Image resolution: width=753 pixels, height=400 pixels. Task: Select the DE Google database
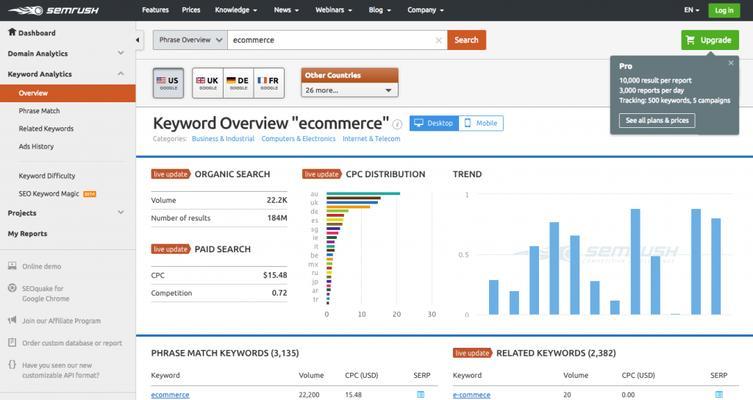tap(238, 83)
